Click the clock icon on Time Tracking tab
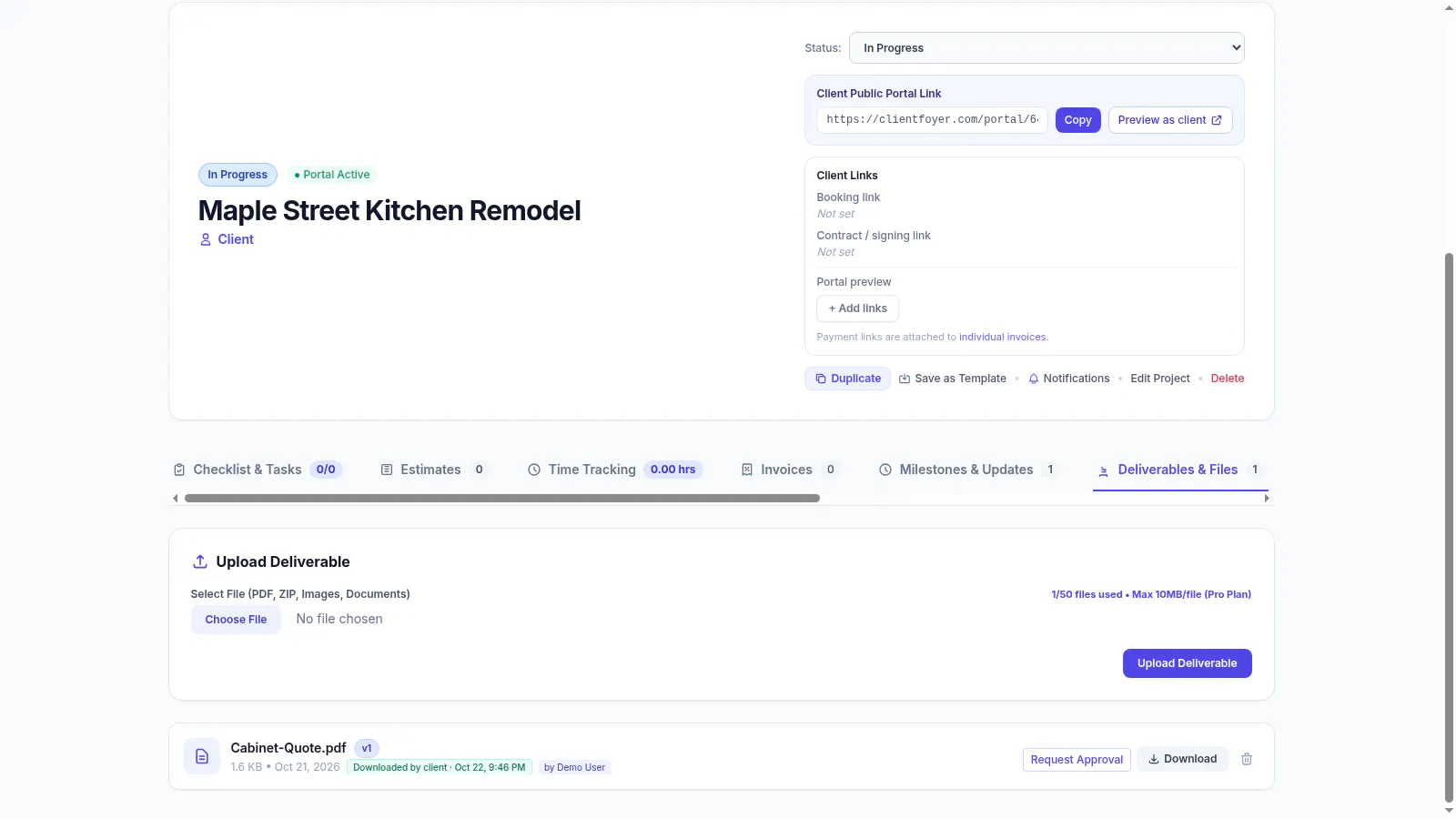The image size is (1456, 819). 534,470
